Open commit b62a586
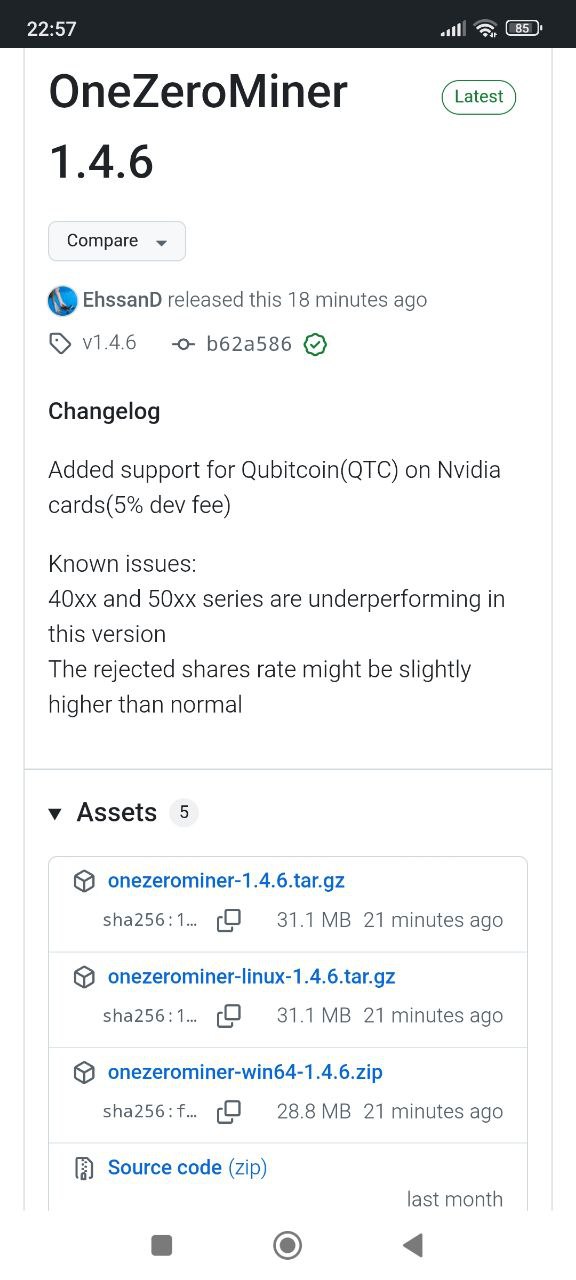 249,345
